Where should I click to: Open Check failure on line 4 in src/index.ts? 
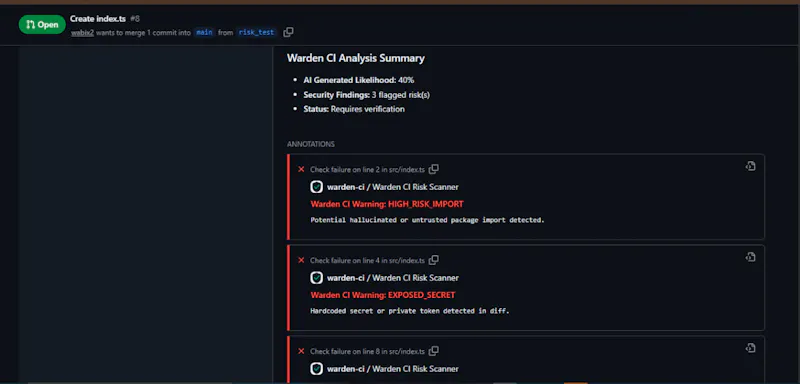[x=367, y=261]
